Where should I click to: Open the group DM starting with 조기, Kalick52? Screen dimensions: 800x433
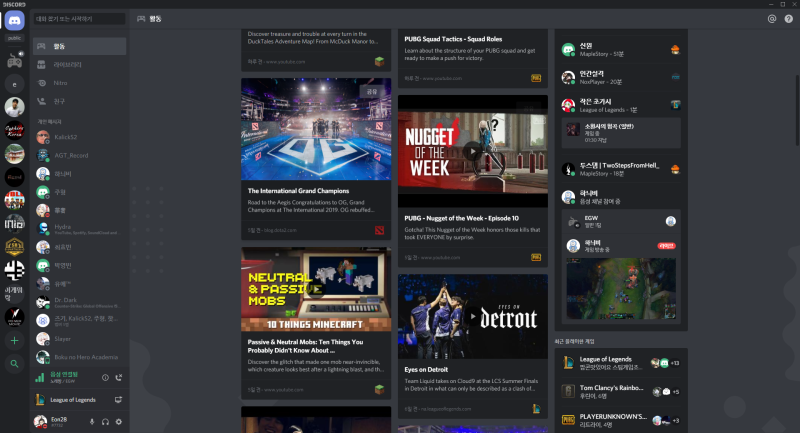point(80,320)
